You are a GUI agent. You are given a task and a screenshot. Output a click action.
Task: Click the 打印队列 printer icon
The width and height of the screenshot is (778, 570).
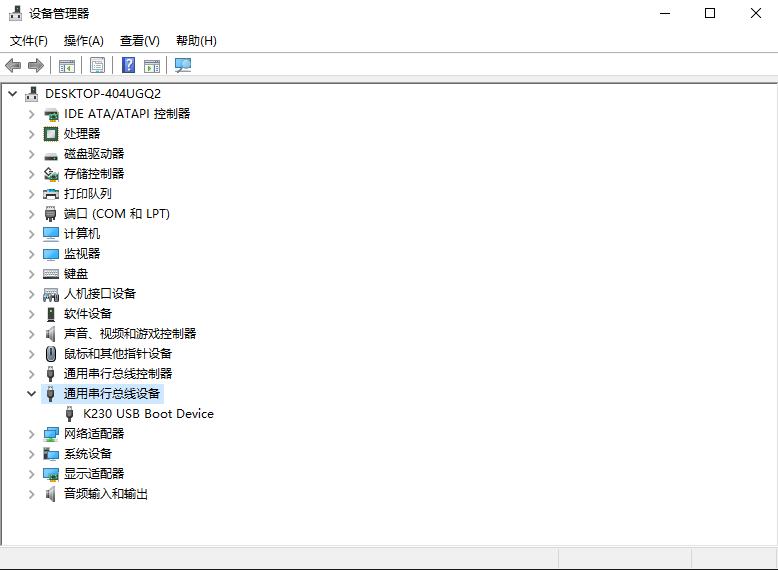point(51,194)
